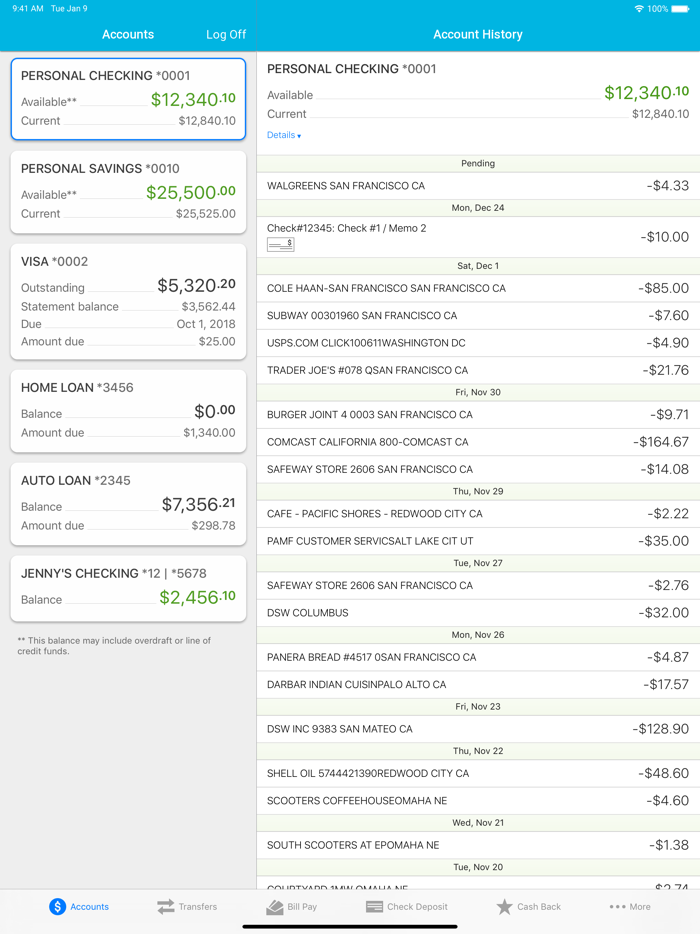
Task: Select the VISA *0002 account
Action: coord(128,300)
